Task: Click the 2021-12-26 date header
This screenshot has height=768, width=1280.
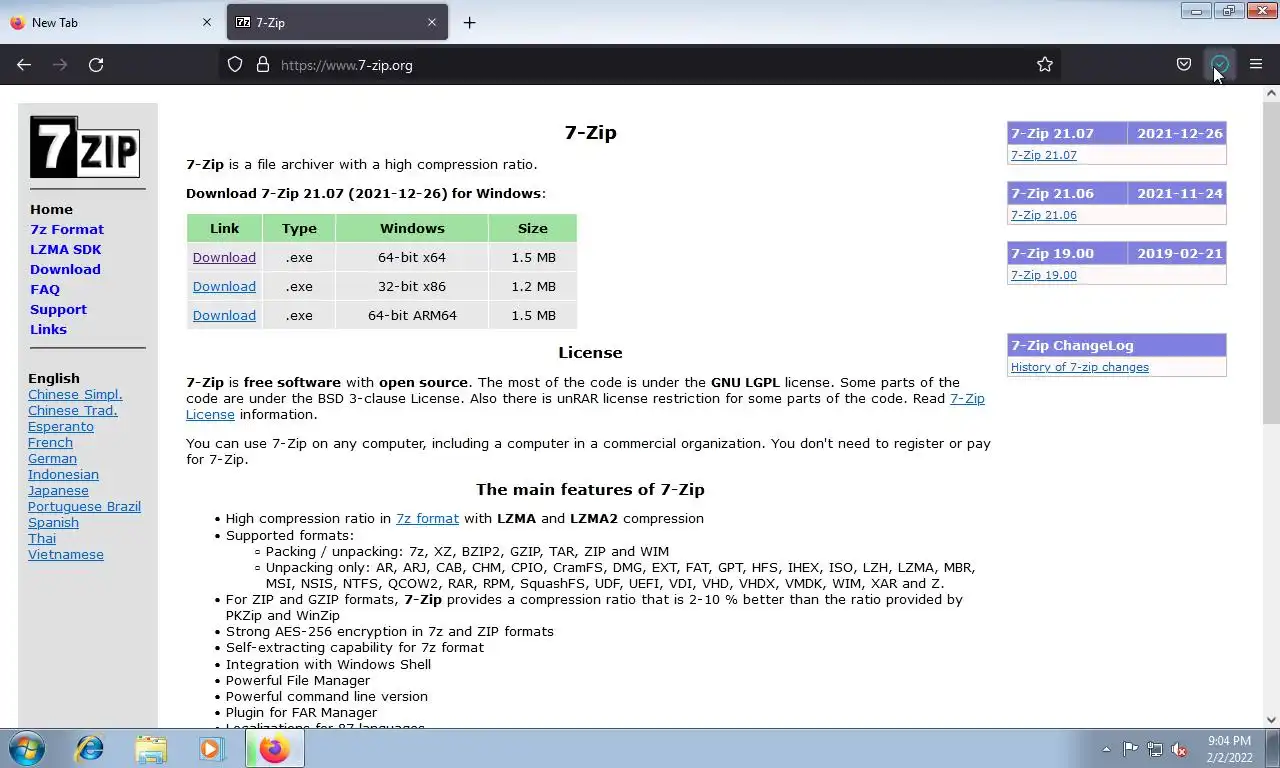Action: 1179,133
